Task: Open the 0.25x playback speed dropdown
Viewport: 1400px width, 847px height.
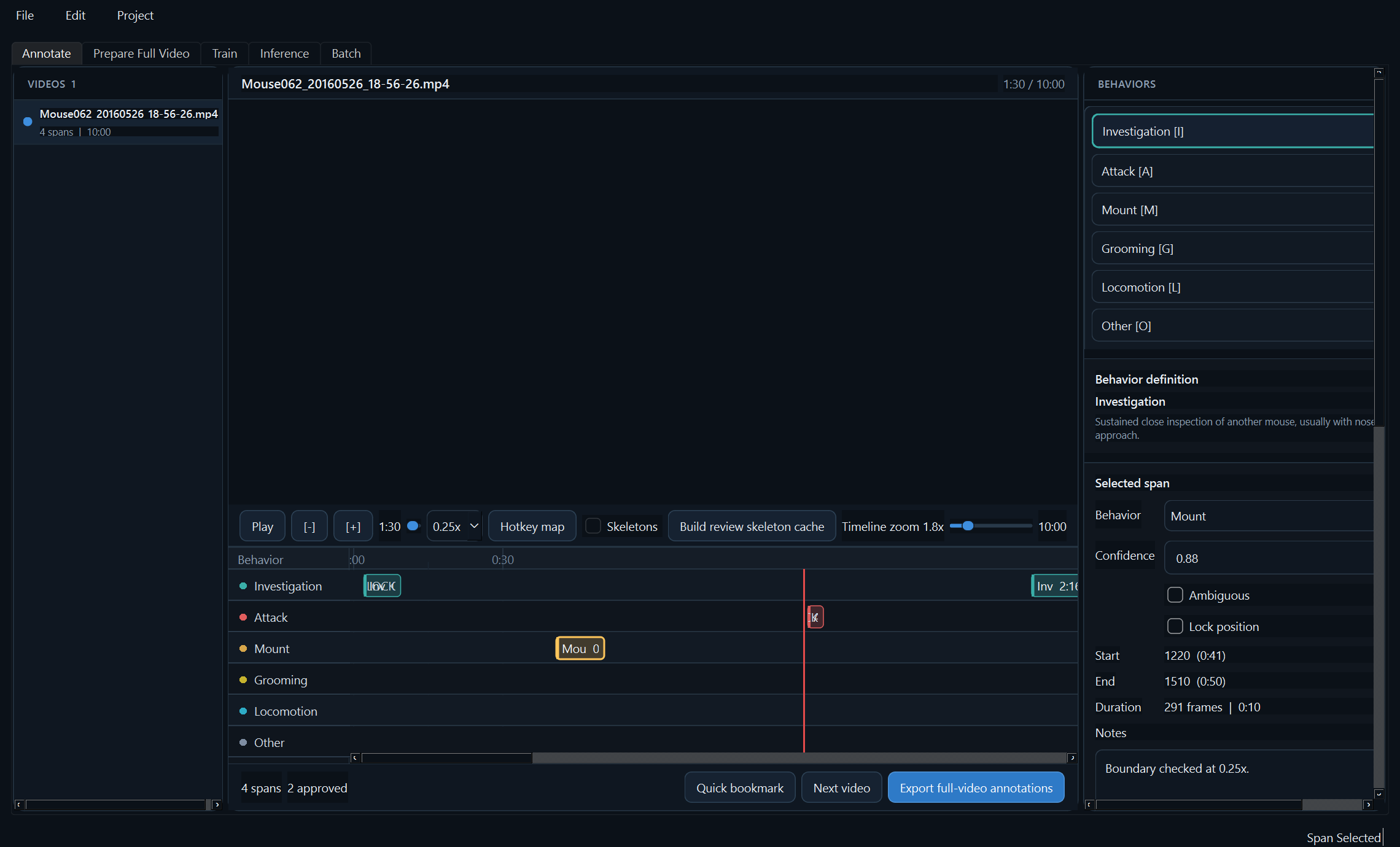Action: tap(454, 526)
